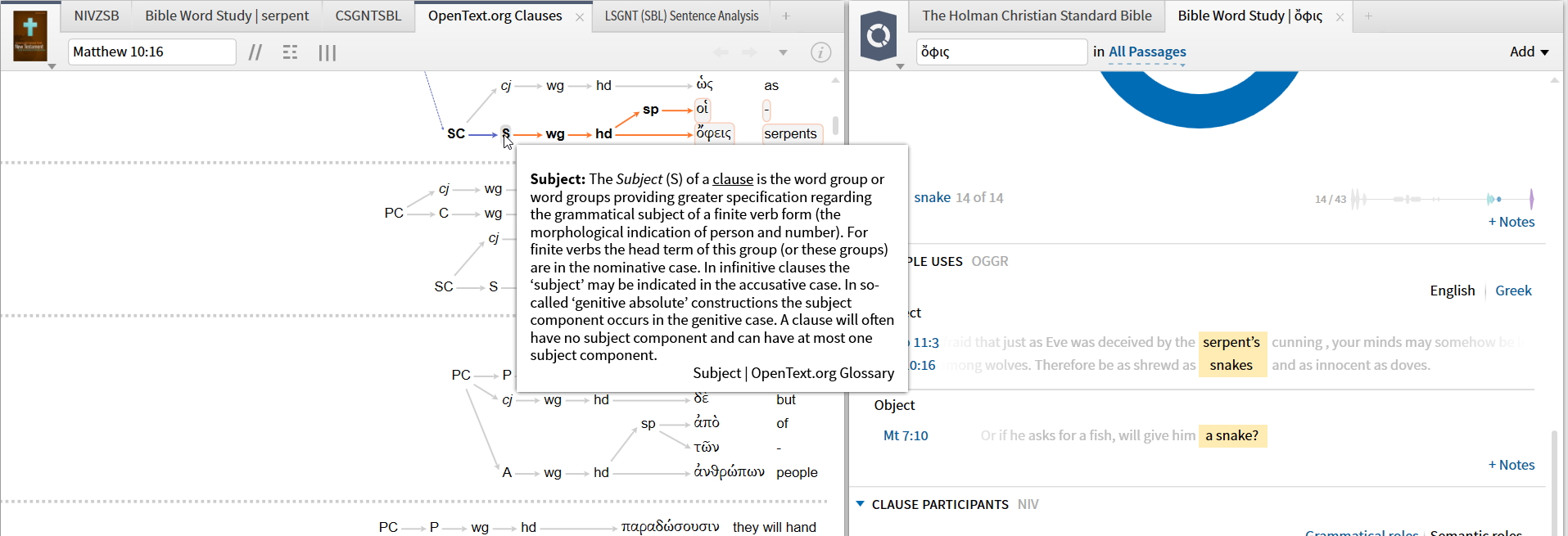Click +Notes below the Object section
This screenshot has height=536, width=1568.
click(1512, 465)
